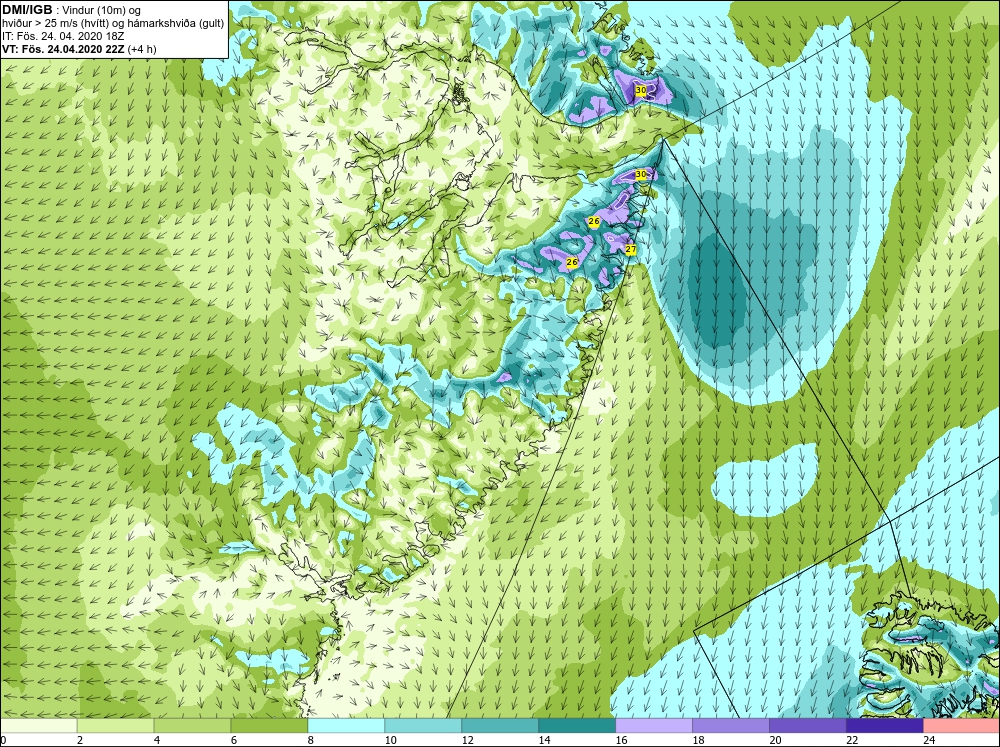The width and height of the screenshot is (1000, 747).
Task: Click the legend scale label 6
Action: (x=233, y=740)
